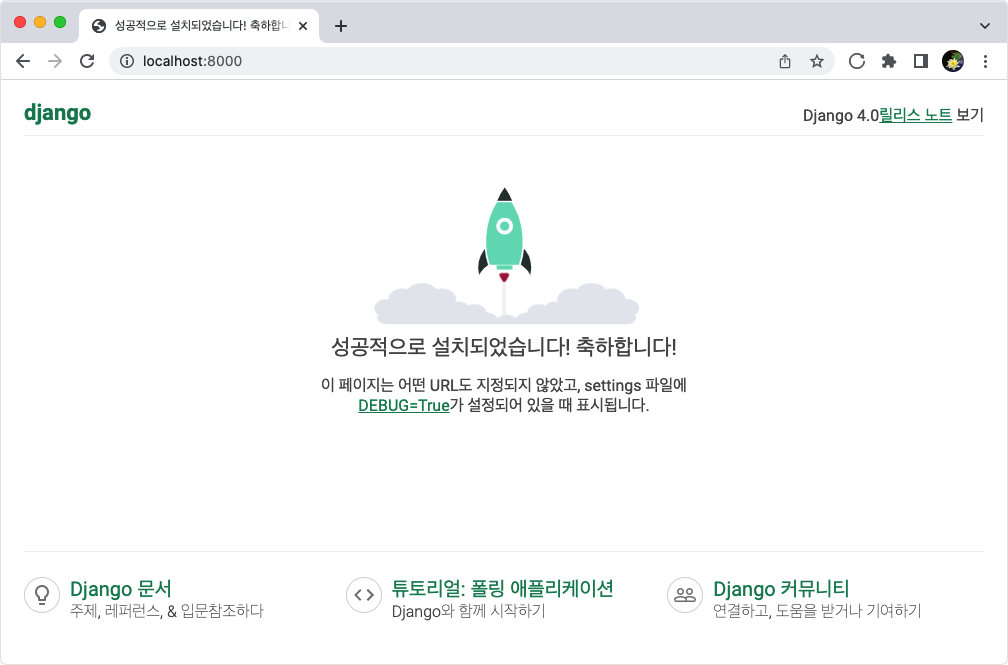
Task: Click 주제, 레퍼런스, & 입문참조하다 text
Action: point(166,611)
